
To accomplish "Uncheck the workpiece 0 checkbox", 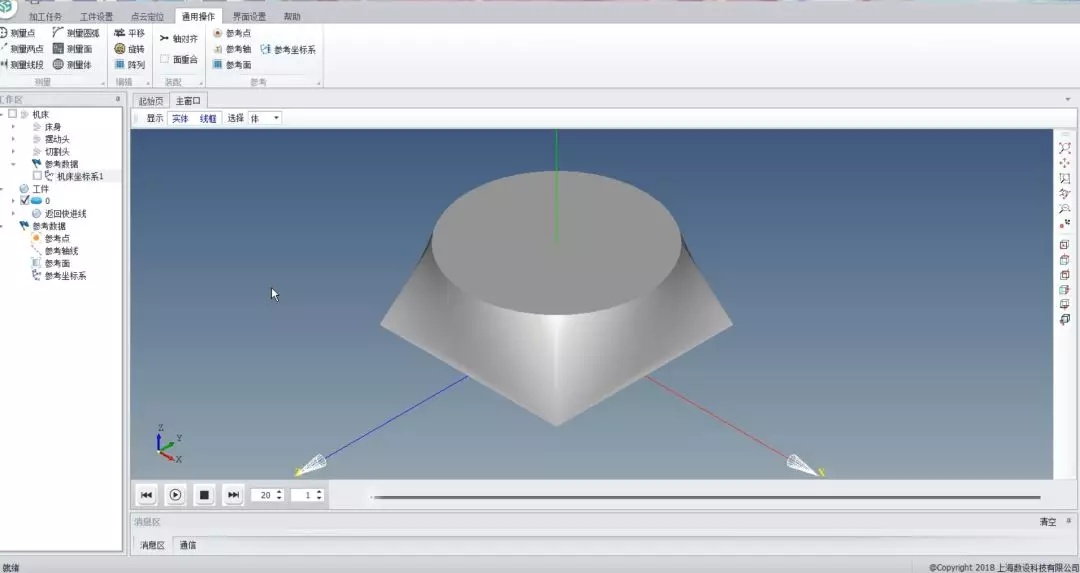I will pyautogui.click(x=25, y=201).
